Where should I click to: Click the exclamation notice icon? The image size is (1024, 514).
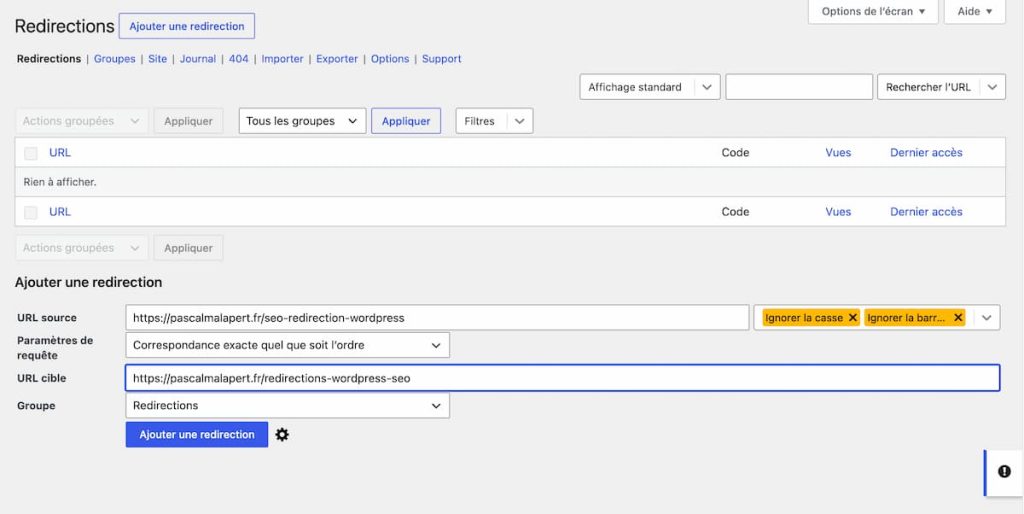1004,472
